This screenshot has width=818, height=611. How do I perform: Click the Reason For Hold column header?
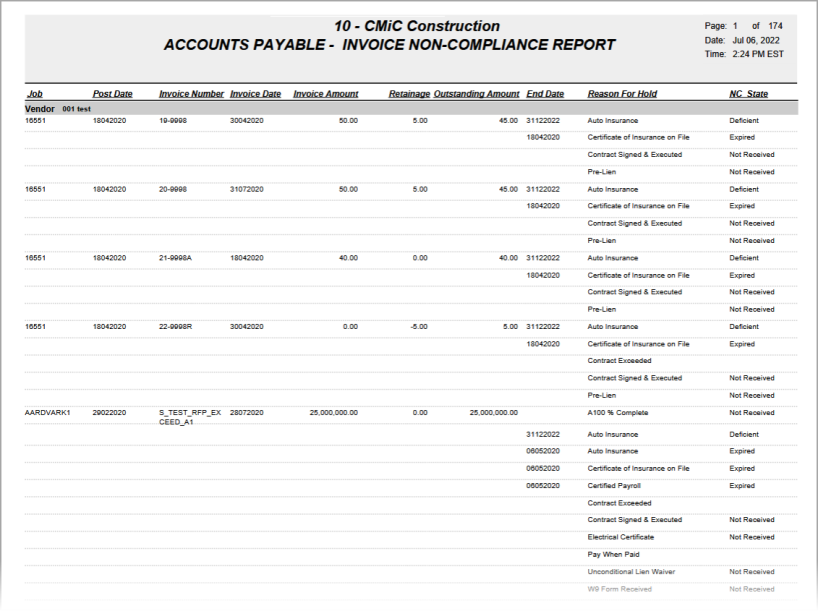pyautogui.click(x=622, y=94)
